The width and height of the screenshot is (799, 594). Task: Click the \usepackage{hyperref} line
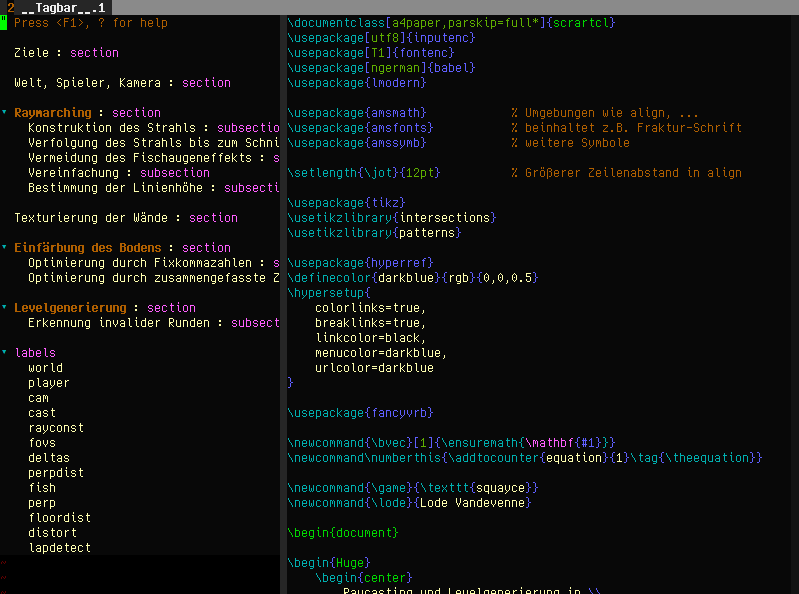click(347, 263)
